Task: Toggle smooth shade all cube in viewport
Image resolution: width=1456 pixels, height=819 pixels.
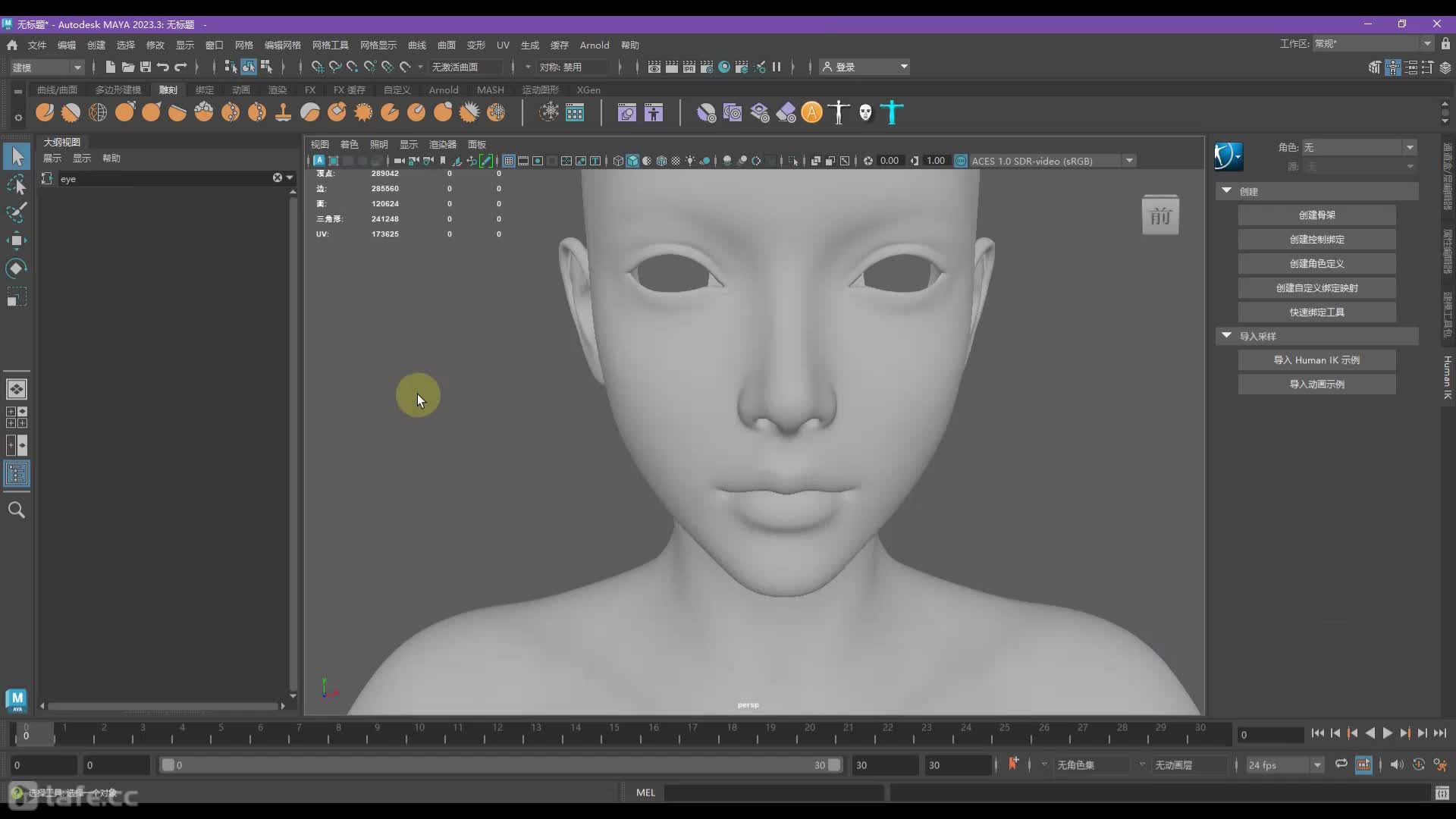Action: 632,161
